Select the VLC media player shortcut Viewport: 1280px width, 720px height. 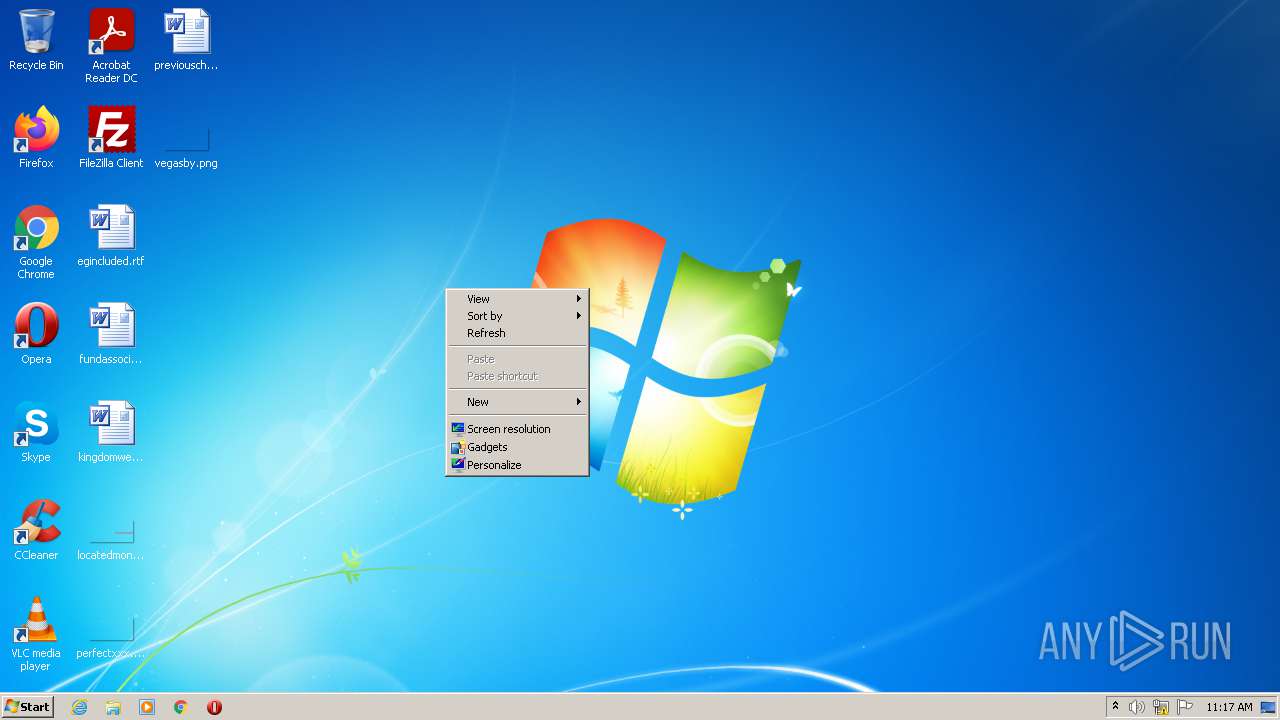pyautogui.click(x=36, y=634)
